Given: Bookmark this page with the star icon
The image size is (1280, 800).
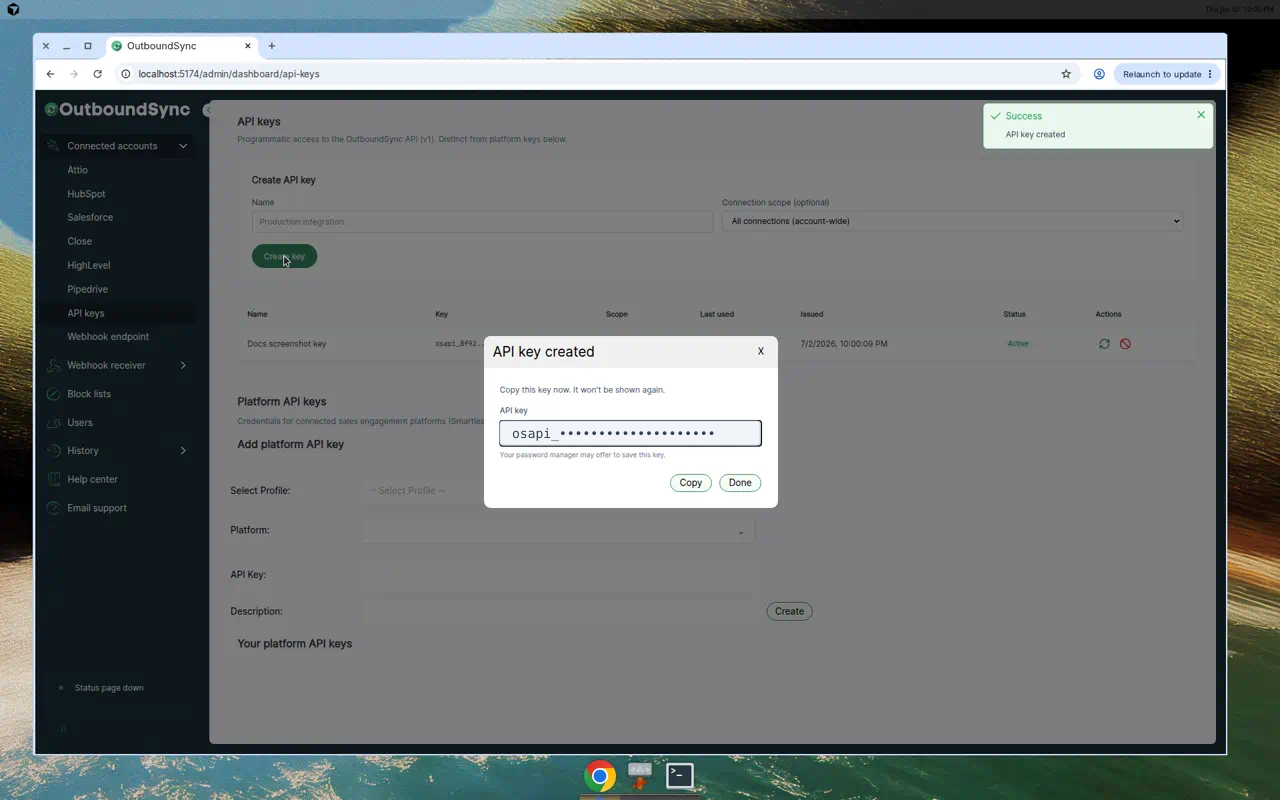Looking at the screenshot, I should (x=1066, y=74).
